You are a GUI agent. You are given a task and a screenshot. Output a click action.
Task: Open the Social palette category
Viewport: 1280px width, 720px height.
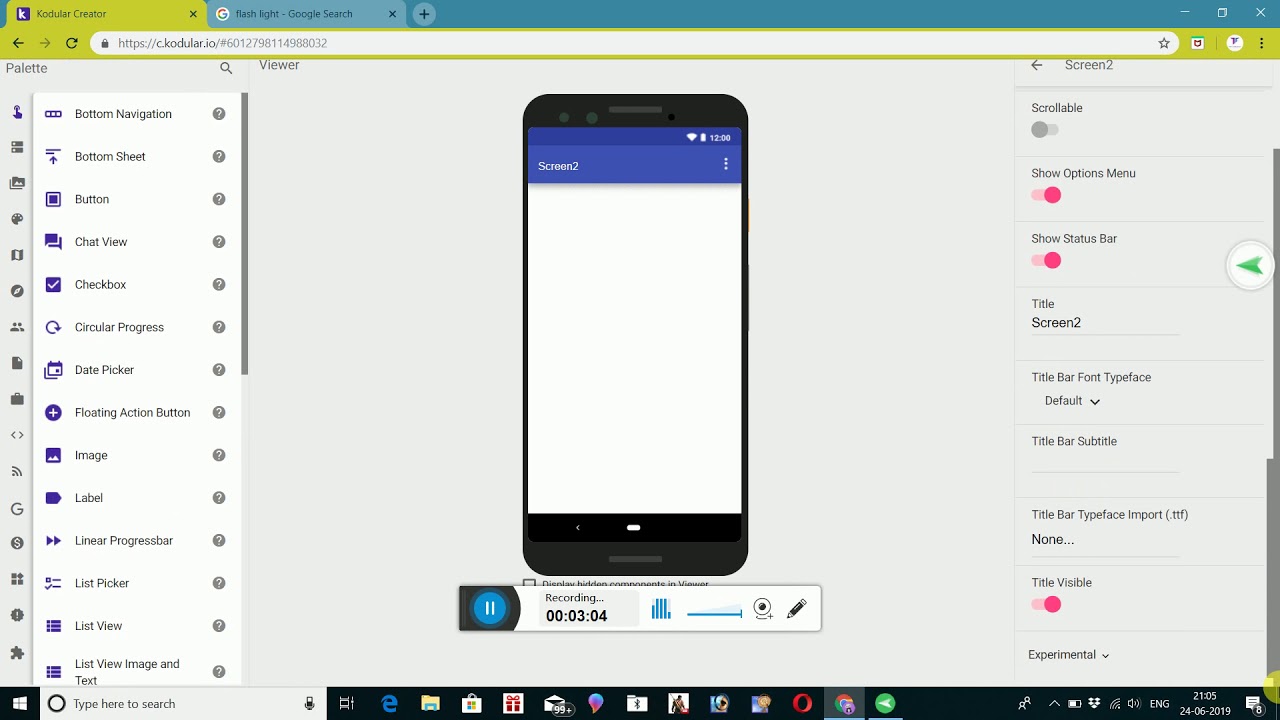pyautogui.click(x=17, y=327)
